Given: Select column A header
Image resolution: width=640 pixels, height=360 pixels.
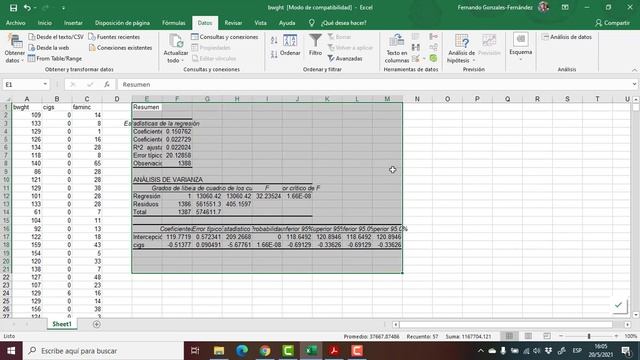Looking at the screenshot, I should point(27,99).
